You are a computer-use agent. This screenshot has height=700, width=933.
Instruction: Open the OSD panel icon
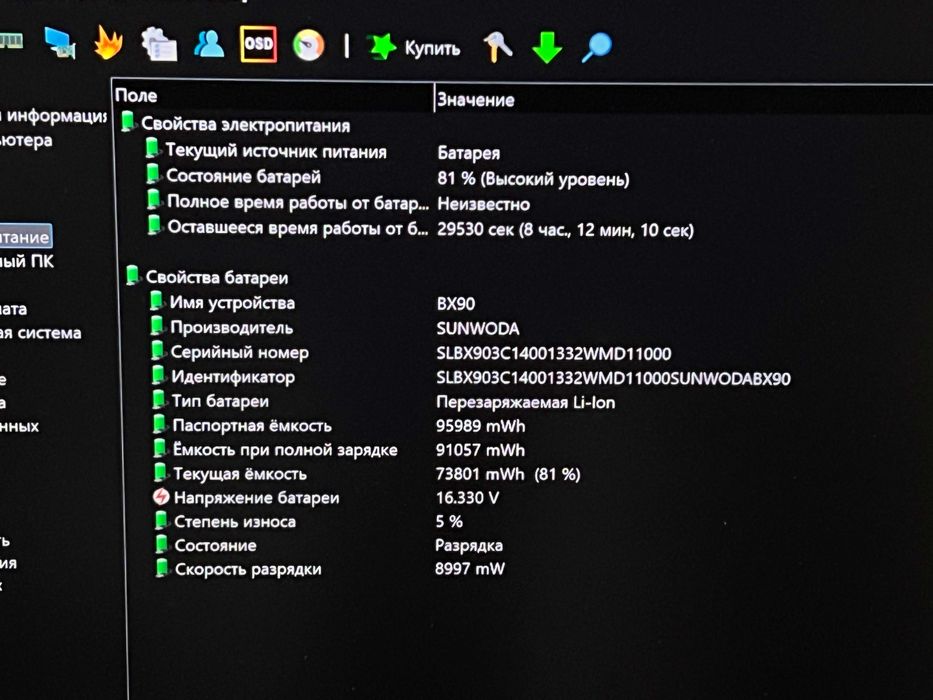258,44
